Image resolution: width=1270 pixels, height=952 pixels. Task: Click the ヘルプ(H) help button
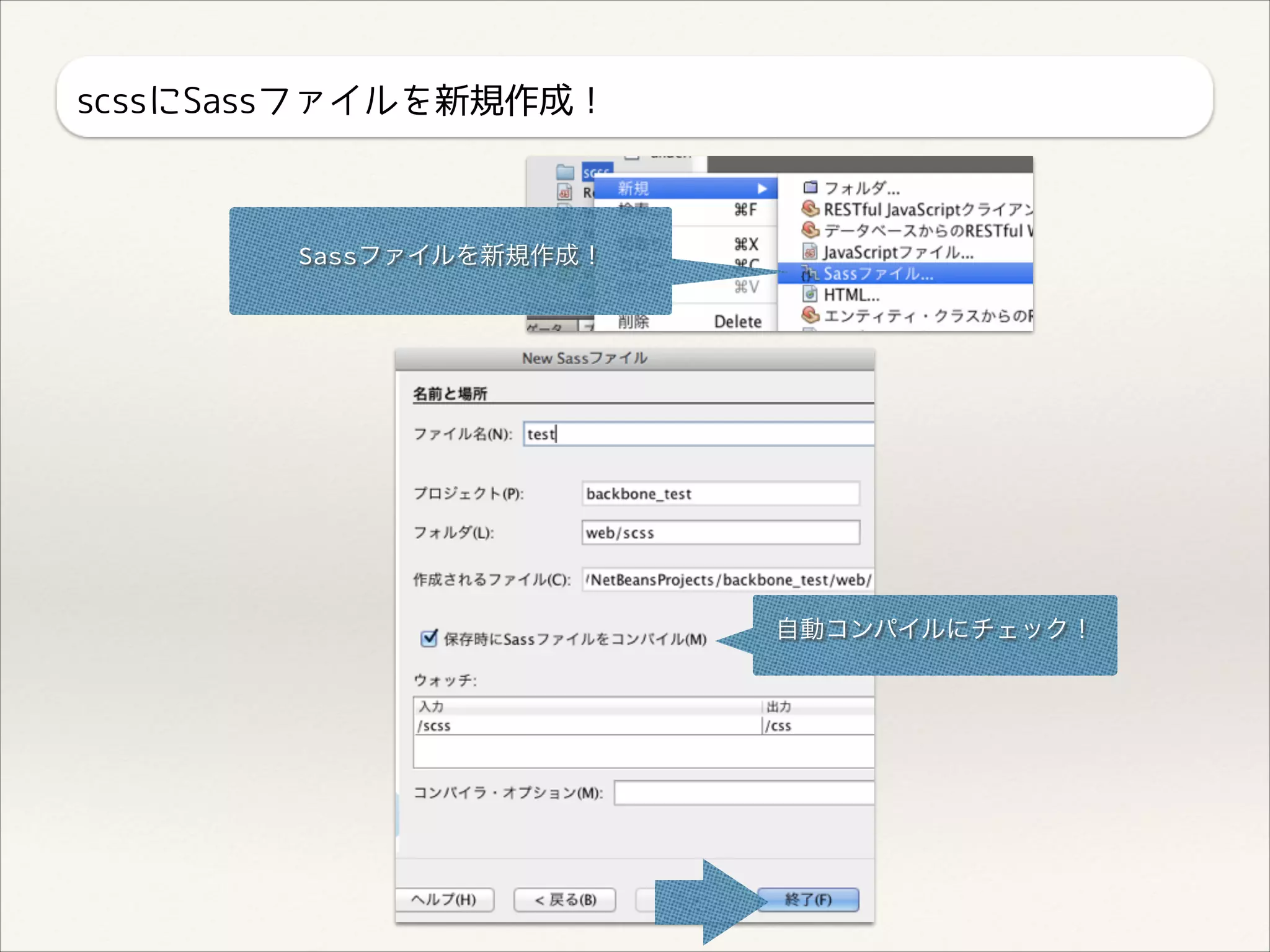444,899
